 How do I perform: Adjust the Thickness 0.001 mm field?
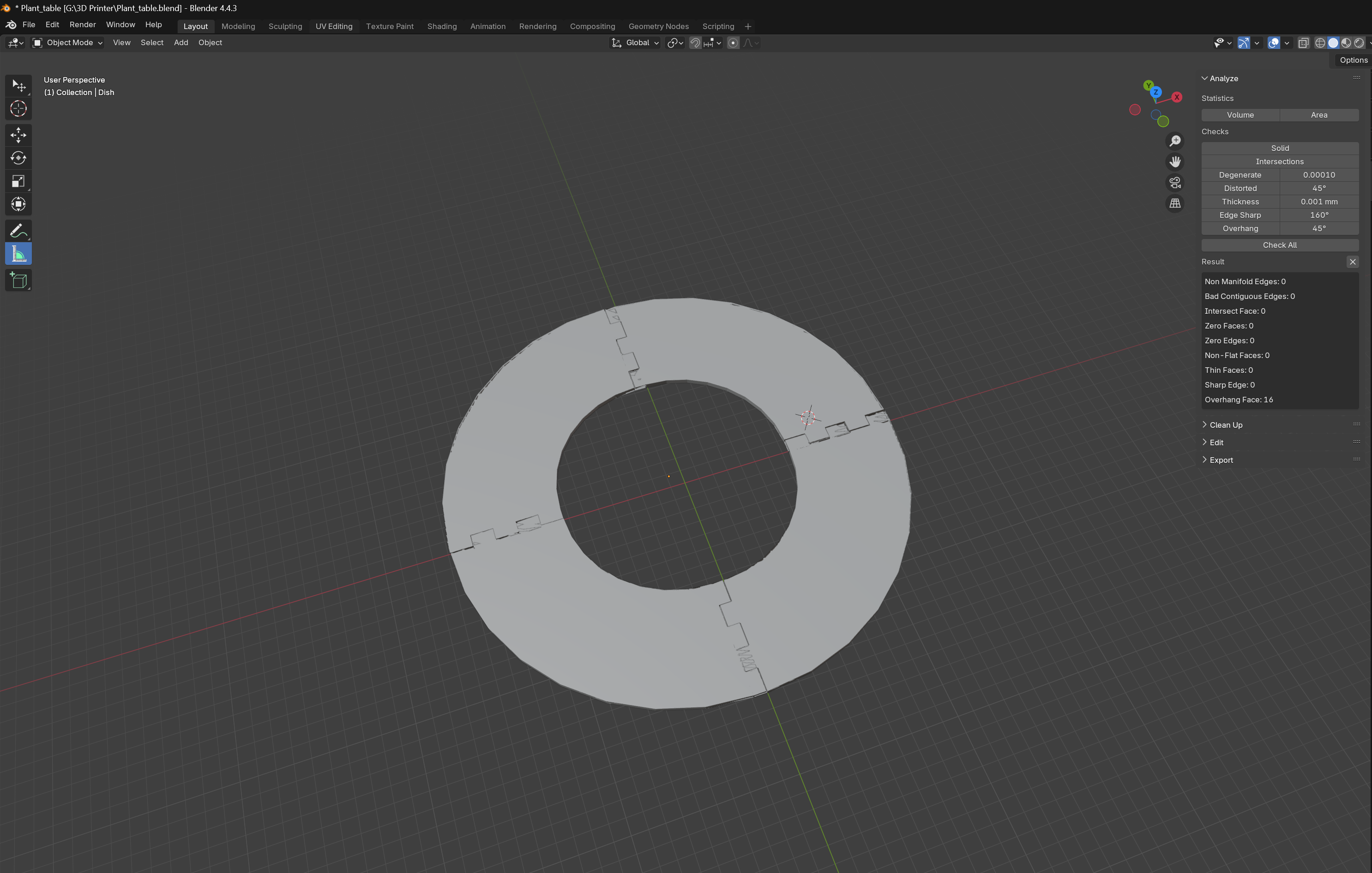[x=1319, y=202]
